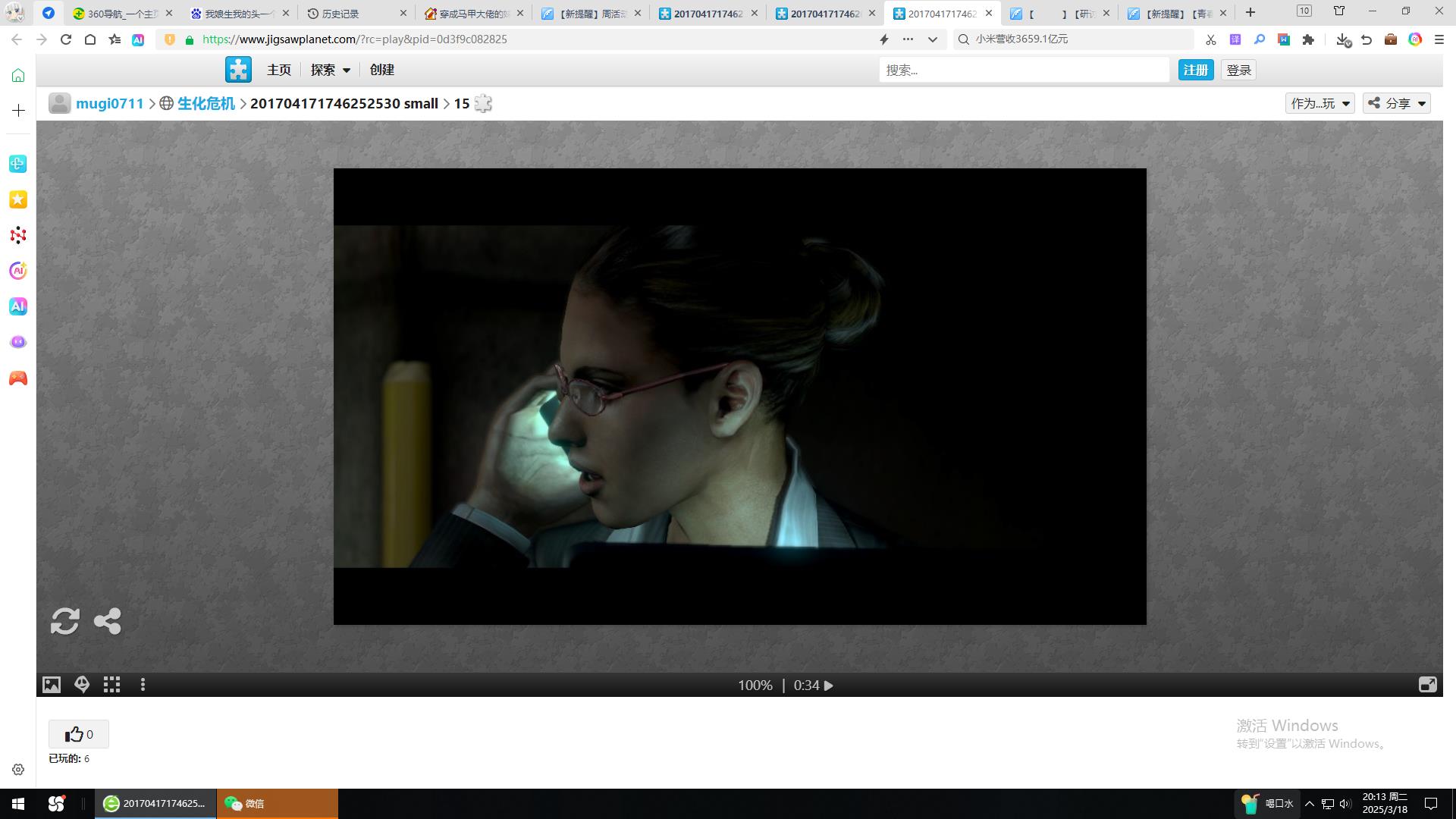The height and width of the screenshot is (819, 1456).
Task: Toggle the ghost image icon
Action: [82, 685]
